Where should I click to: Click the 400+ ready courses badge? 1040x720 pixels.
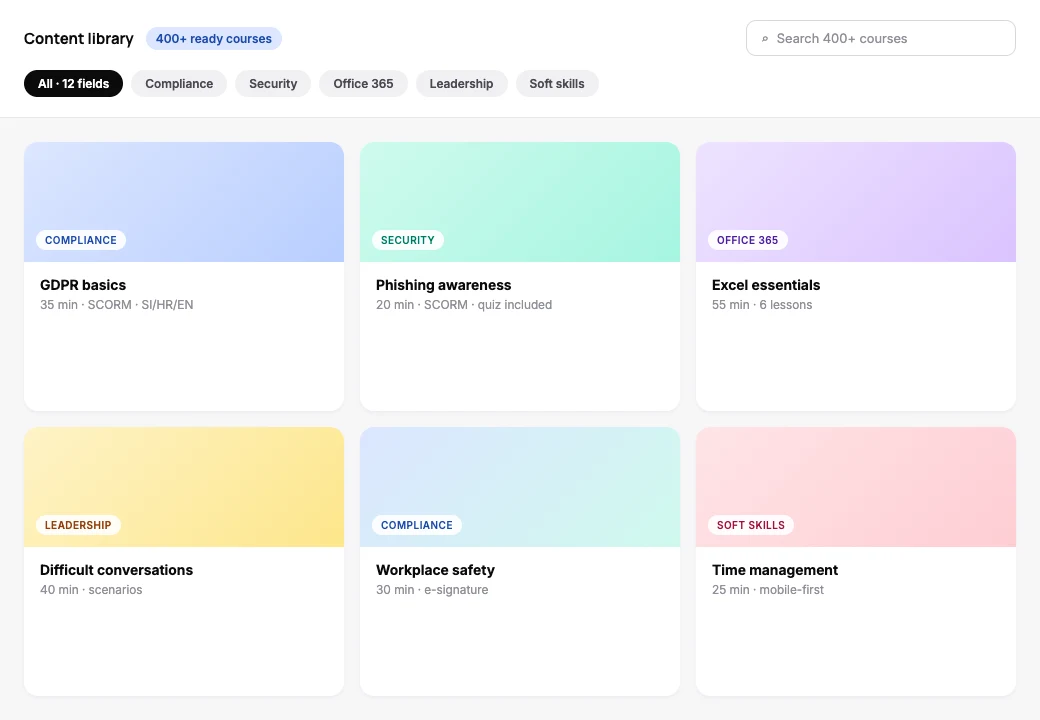click(x=214, y=38)
